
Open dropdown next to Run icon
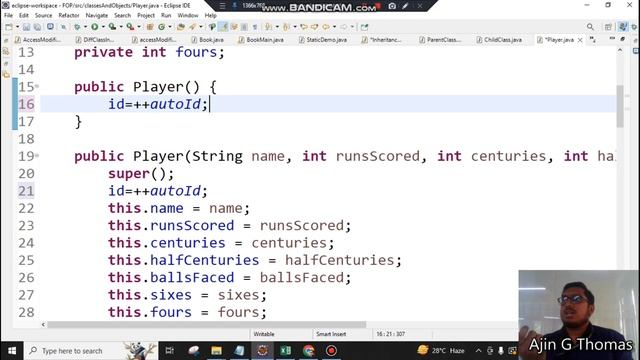(x=103, y=27)
